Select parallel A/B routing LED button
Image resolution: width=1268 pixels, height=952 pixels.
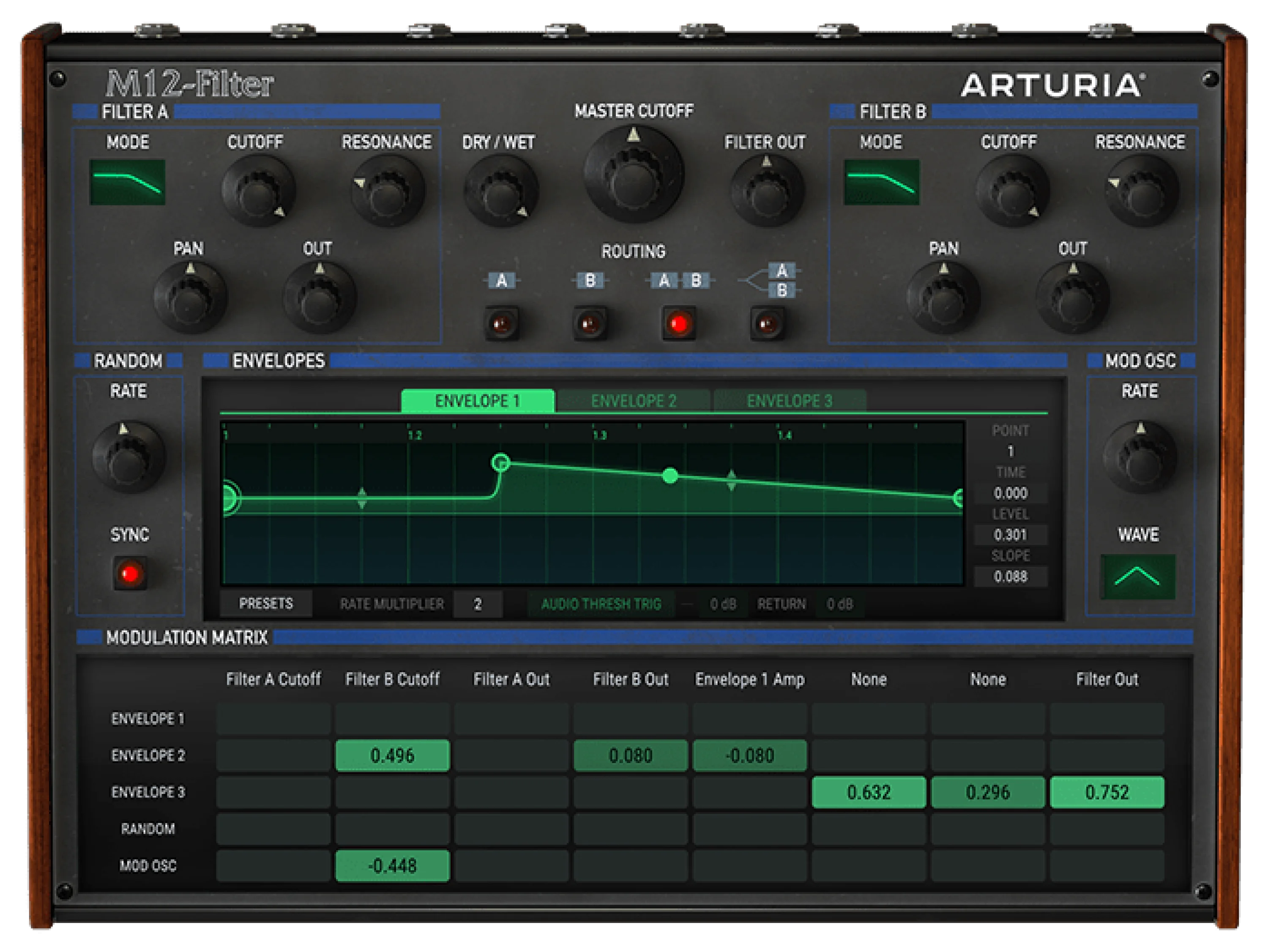point(767,324)
